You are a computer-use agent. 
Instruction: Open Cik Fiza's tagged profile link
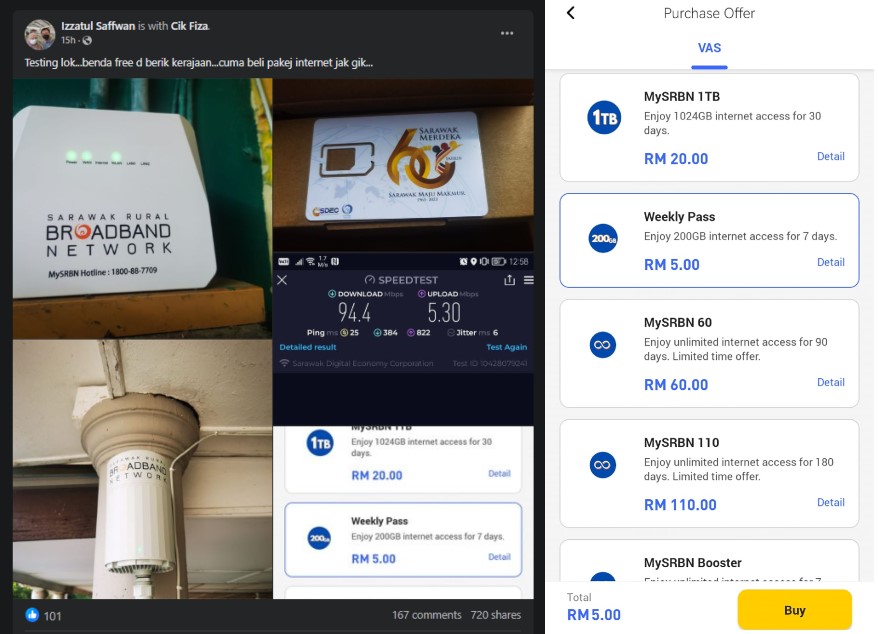[189, 26]
